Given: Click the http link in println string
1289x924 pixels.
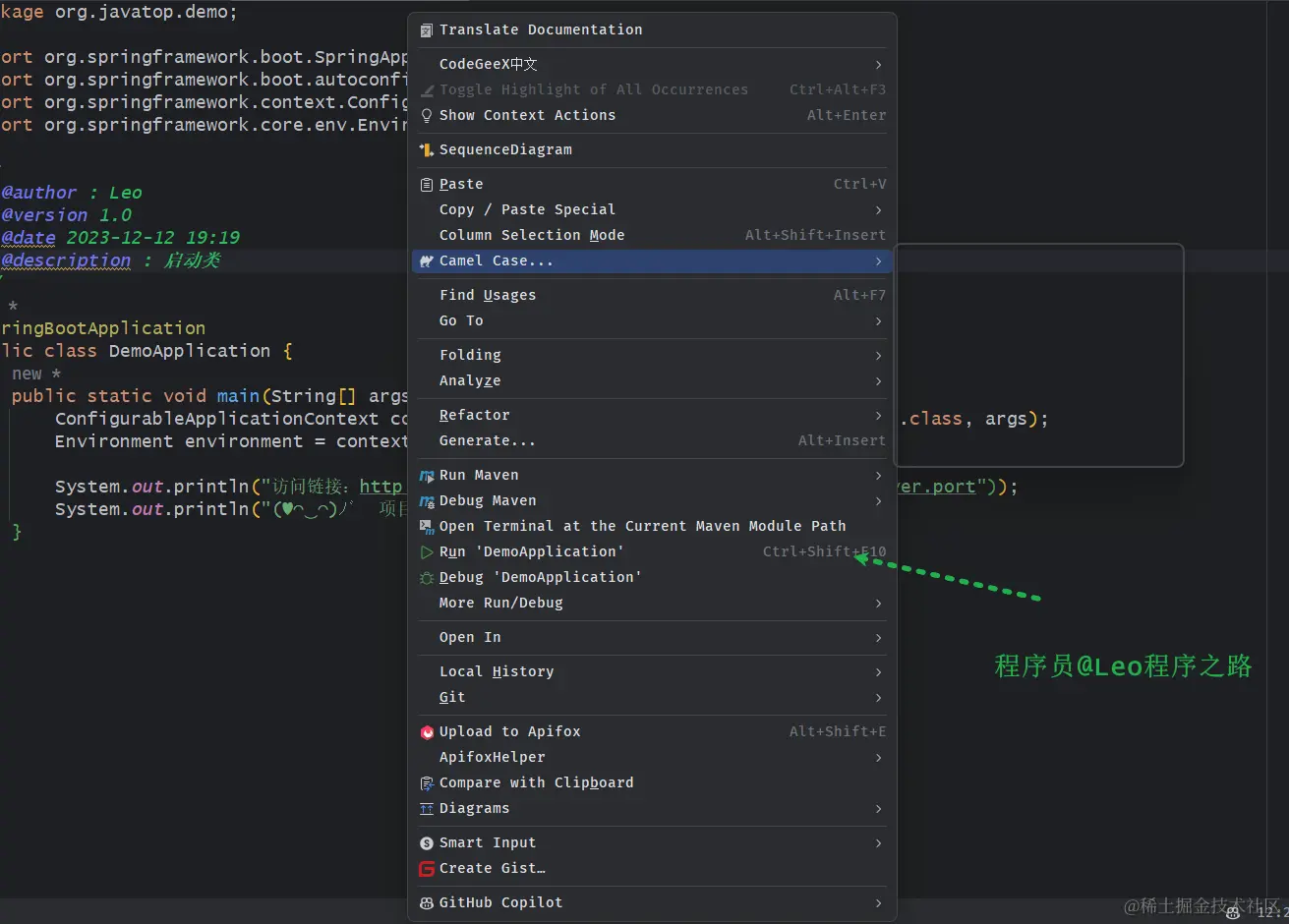Looking at the screenshot, I should tap(381, 487).
